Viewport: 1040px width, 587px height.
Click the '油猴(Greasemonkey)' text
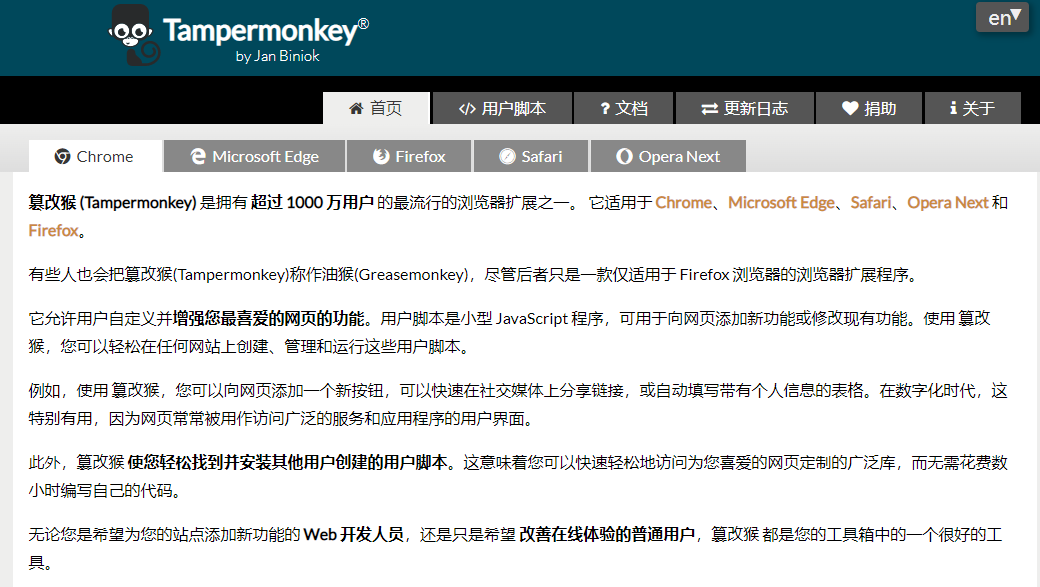click(395, 275)
